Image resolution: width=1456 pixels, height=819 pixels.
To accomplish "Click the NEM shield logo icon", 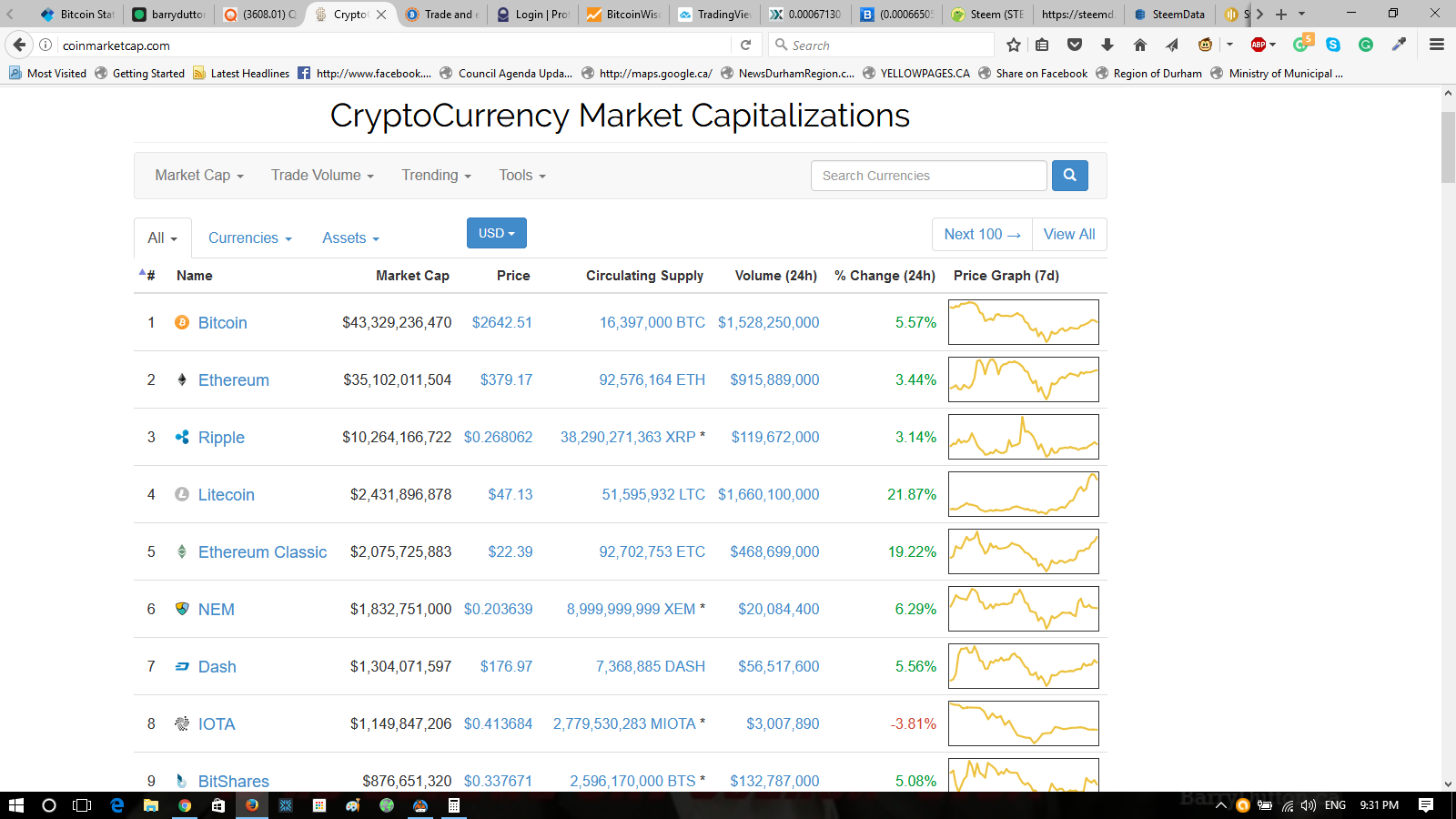I will 182,609.
